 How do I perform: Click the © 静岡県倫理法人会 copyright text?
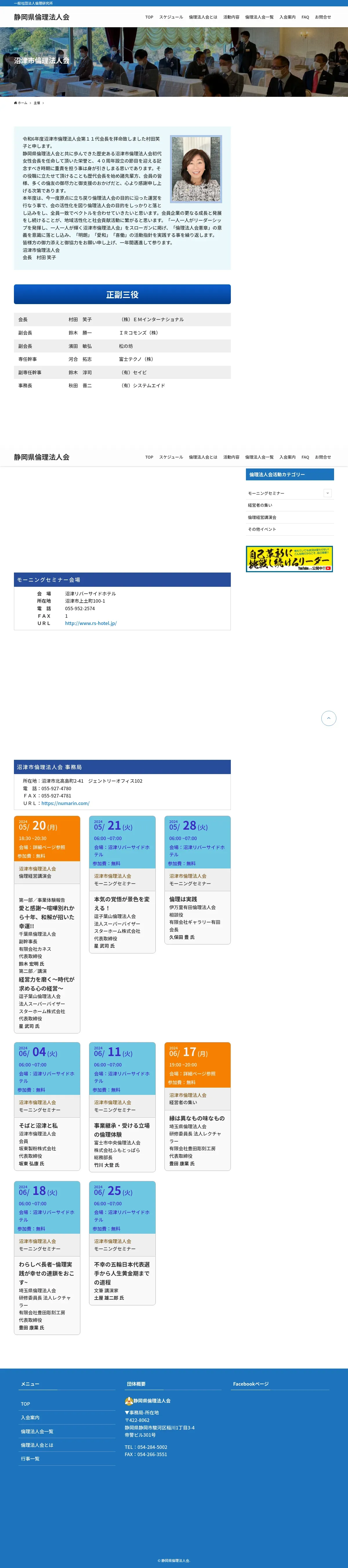coord(174,1560)
